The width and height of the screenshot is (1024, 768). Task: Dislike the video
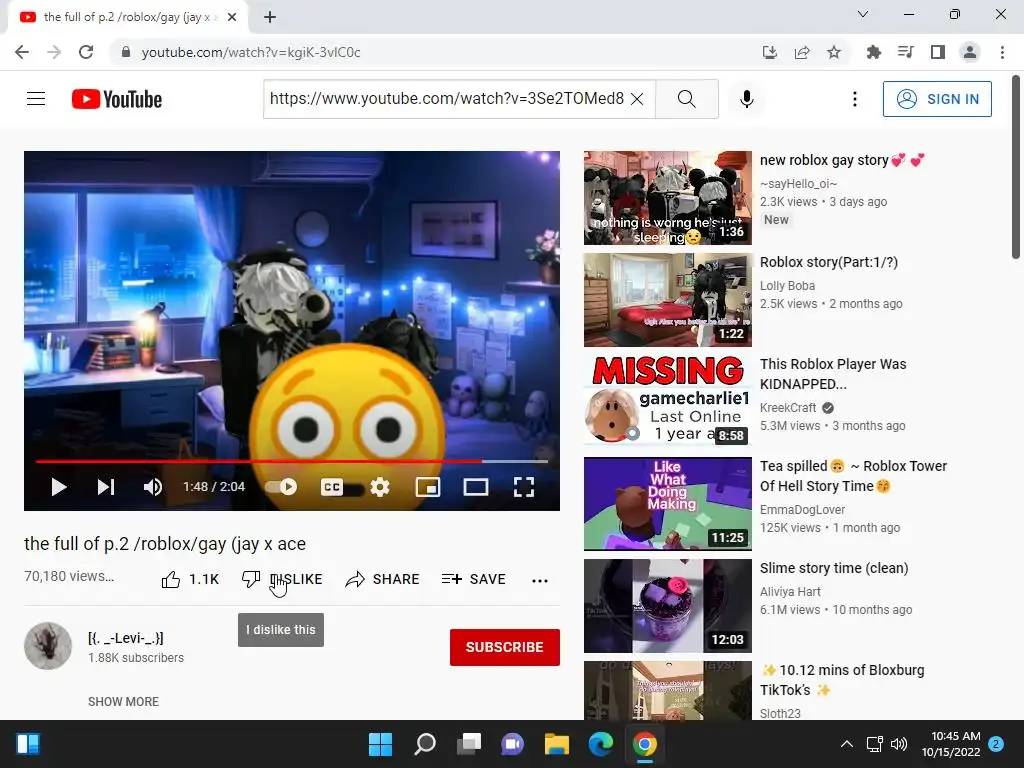click(x=281, y=579)
